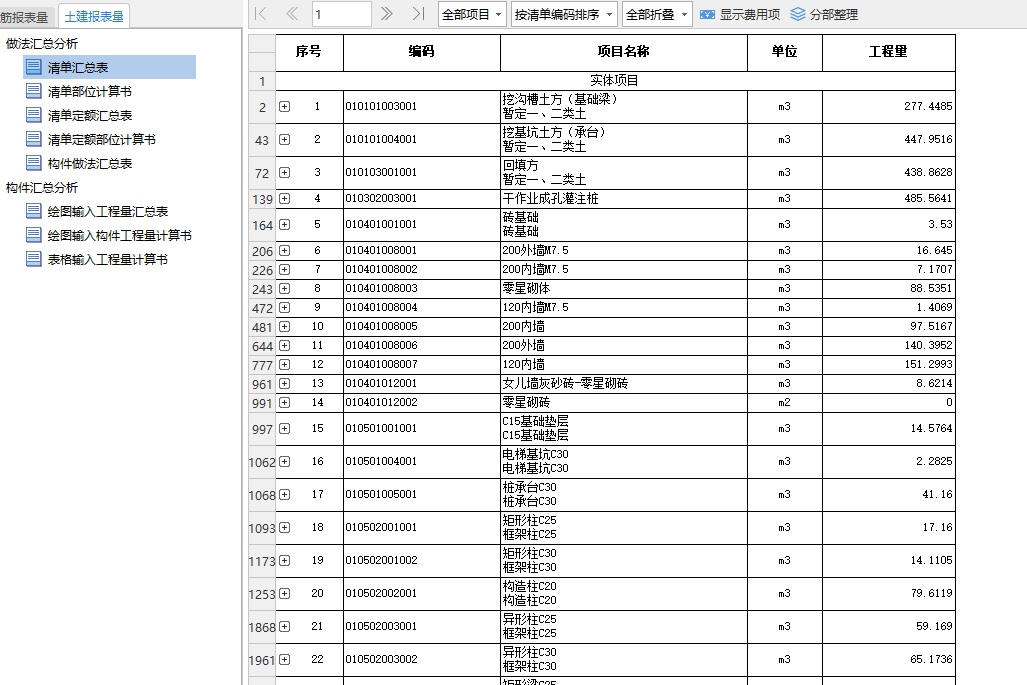The image size is (1027, 685).
Task: Expand row 010401008002 200内墙M7.5
Action: pos(284,269)
